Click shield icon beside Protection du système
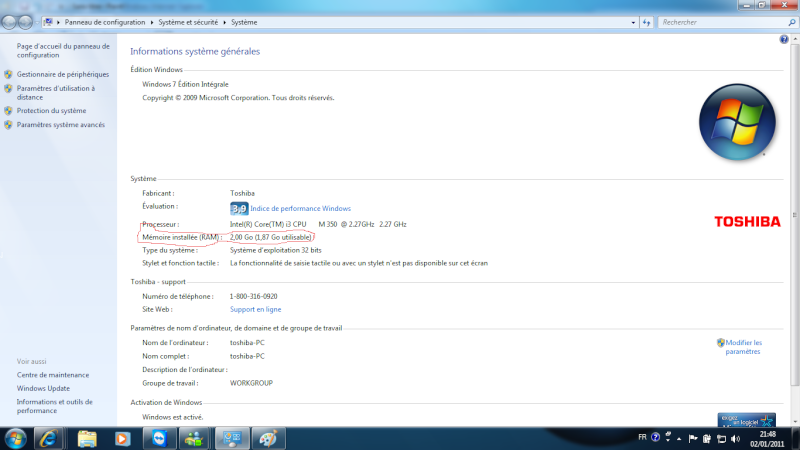This screenshot has height=450, width=800. 8,111
